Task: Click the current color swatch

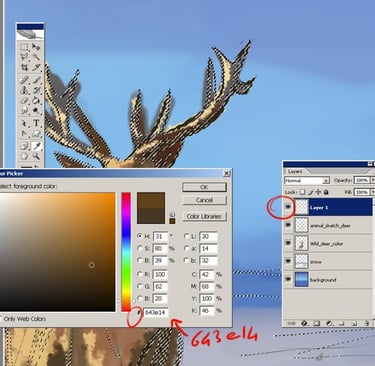Action: pyautogui.click(x=151, y=216)
